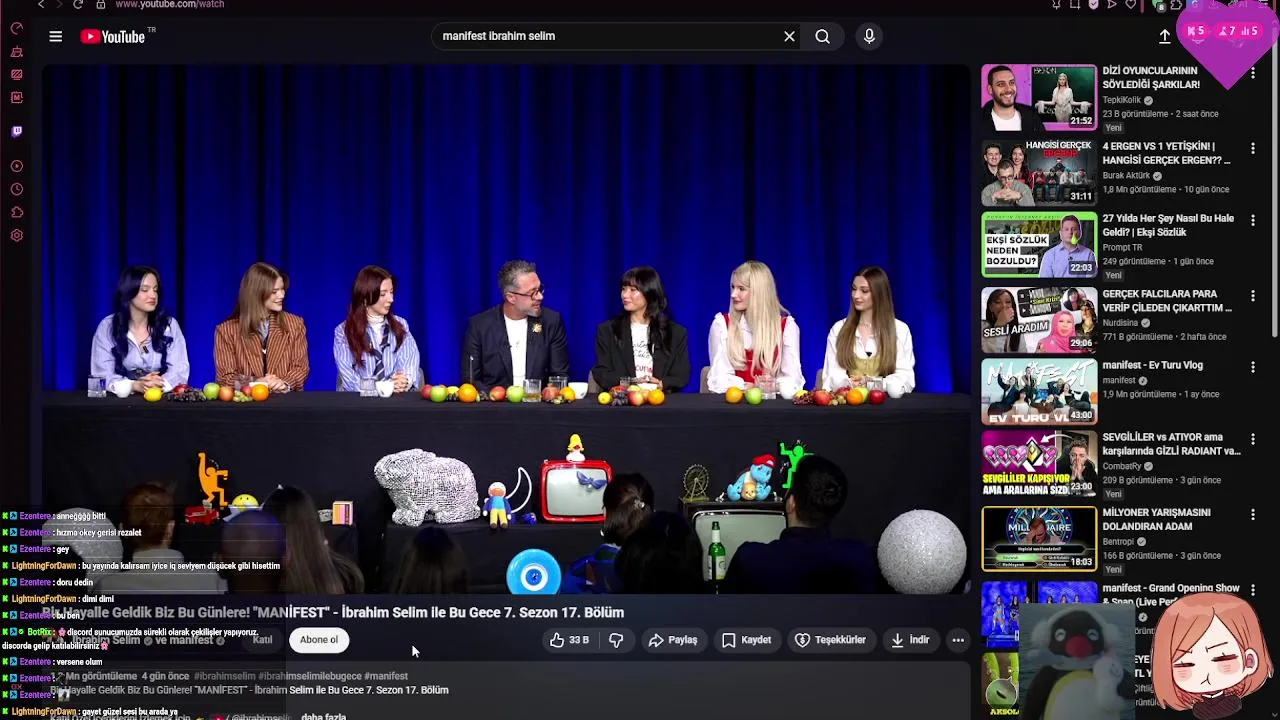This screenshot has width=1280, height=720.
Task: Save video with Kaydet button
Action: (746, 640)
